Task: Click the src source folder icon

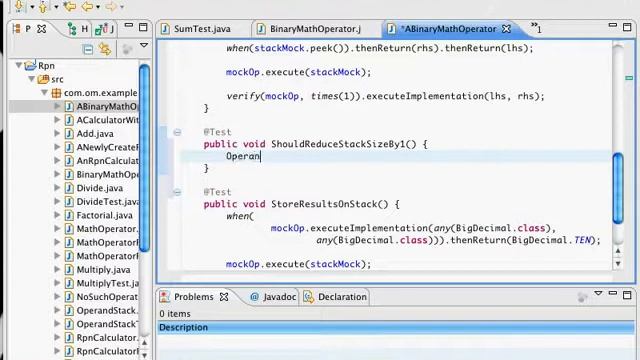Action: [x=43, y=79]
